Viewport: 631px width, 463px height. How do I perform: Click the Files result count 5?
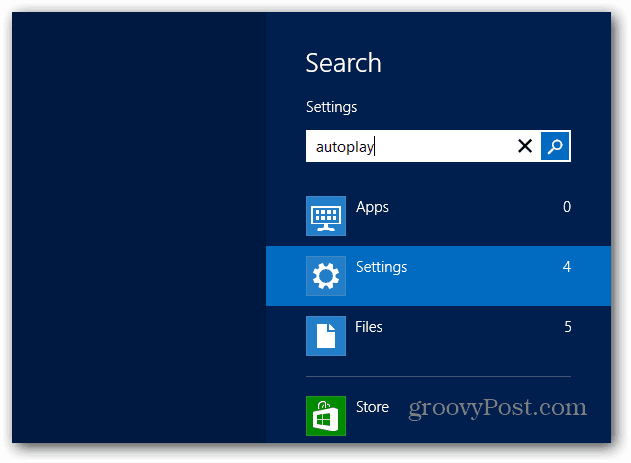(x=567, y=327)
